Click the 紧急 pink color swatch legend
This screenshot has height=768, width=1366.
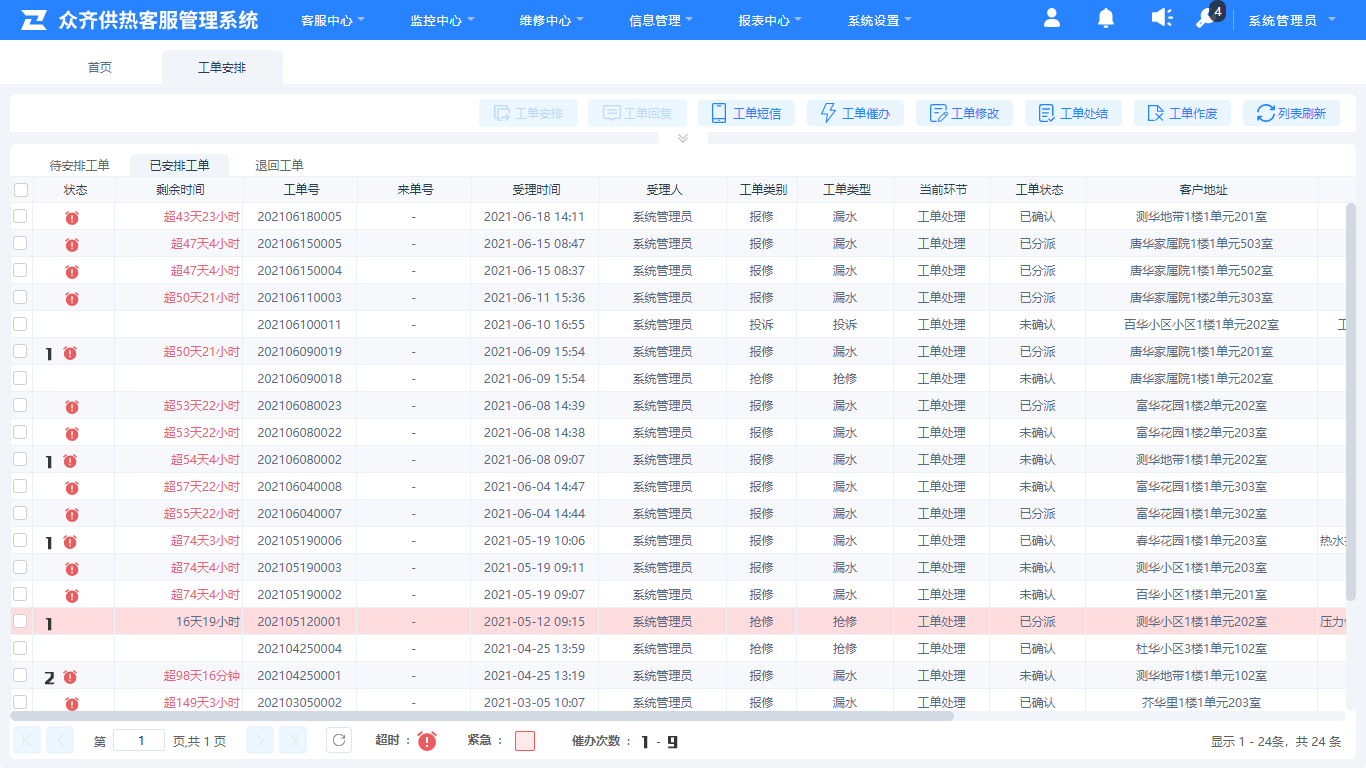pos(525,741)
